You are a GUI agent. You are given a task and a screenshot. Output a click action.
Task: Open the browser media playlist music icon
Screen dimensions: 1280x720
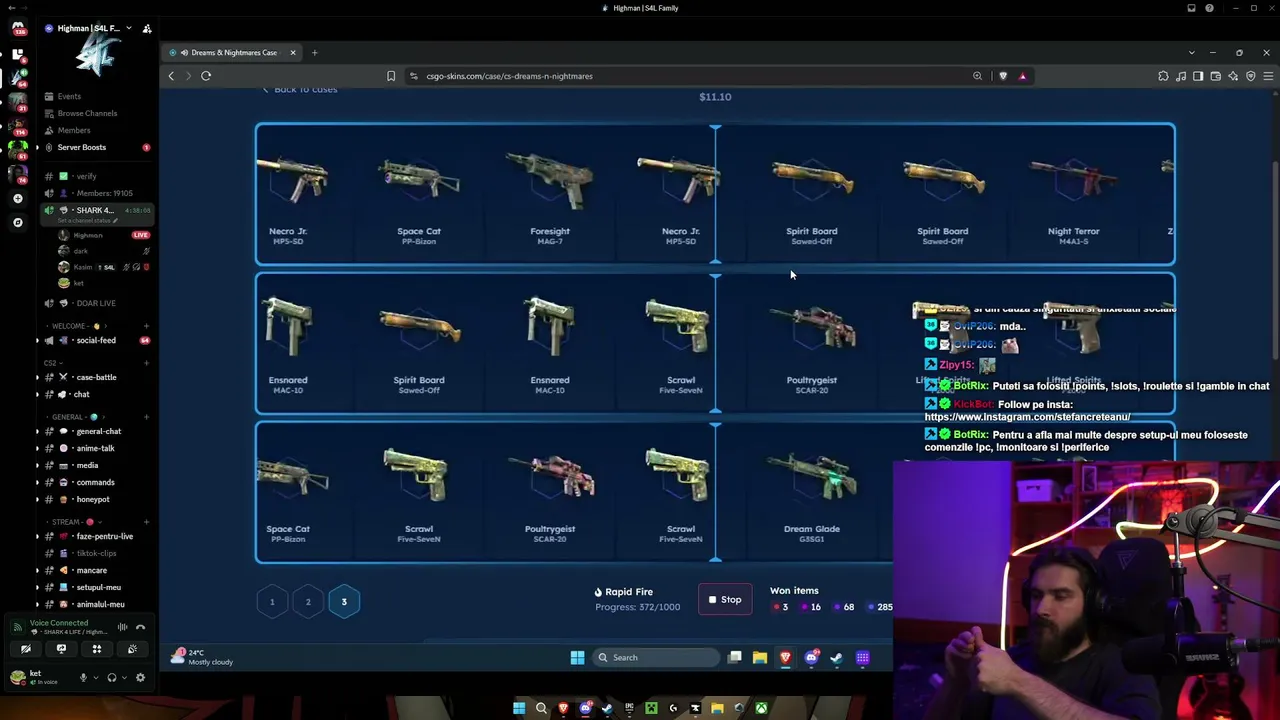[x=1181, y=76]
